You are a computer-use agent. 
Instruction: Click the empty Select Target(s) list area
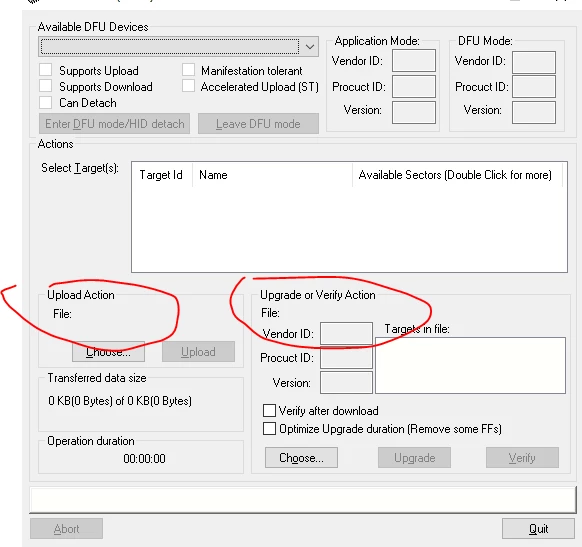[349, 229]
